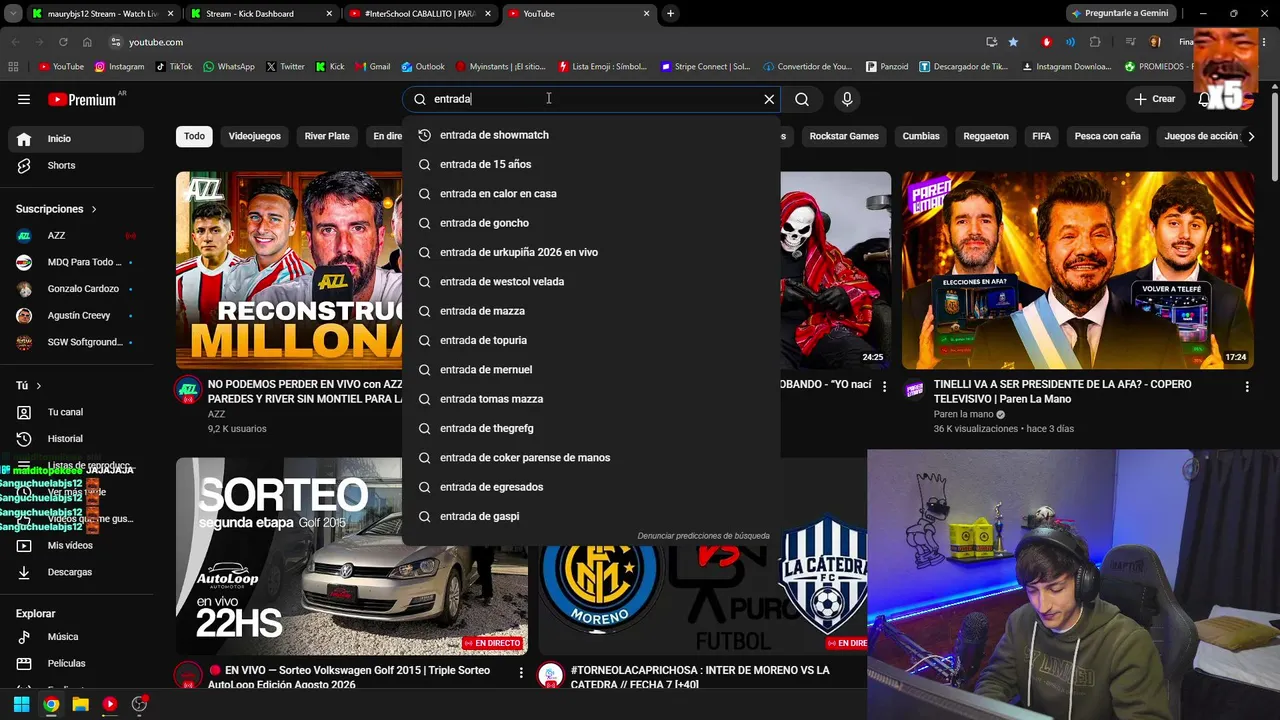Image resolution: width=1280 pixels, height=720 pixels.
Task: Select the Cumbias filter chip
Action: tap(921, 136)
